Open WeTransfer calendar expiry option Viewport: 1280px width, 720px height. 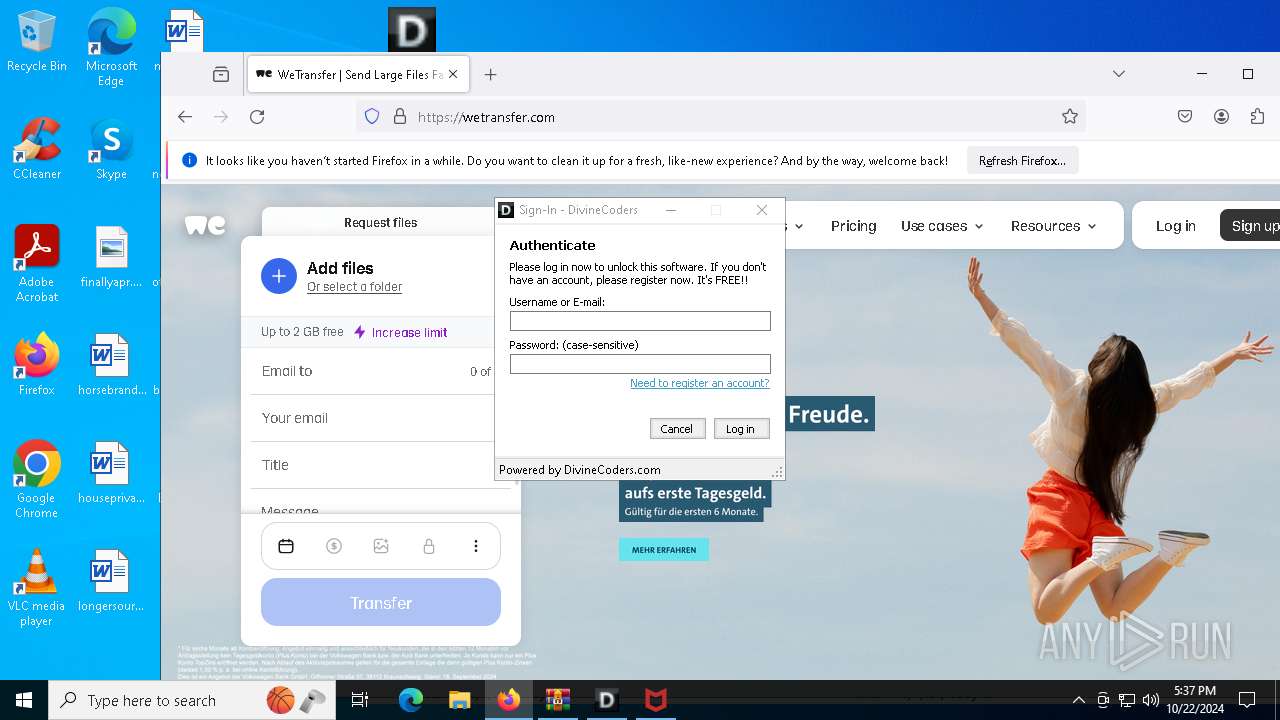point(286,546)
